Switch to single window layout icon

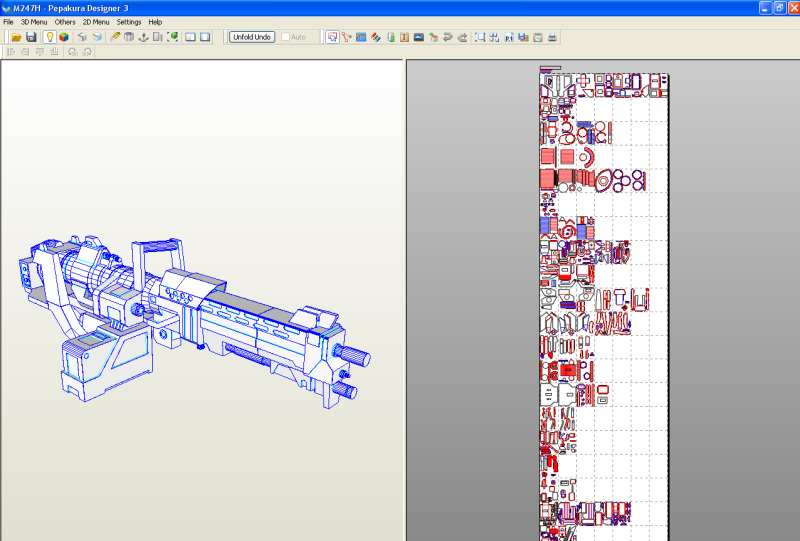click(205, 37)
